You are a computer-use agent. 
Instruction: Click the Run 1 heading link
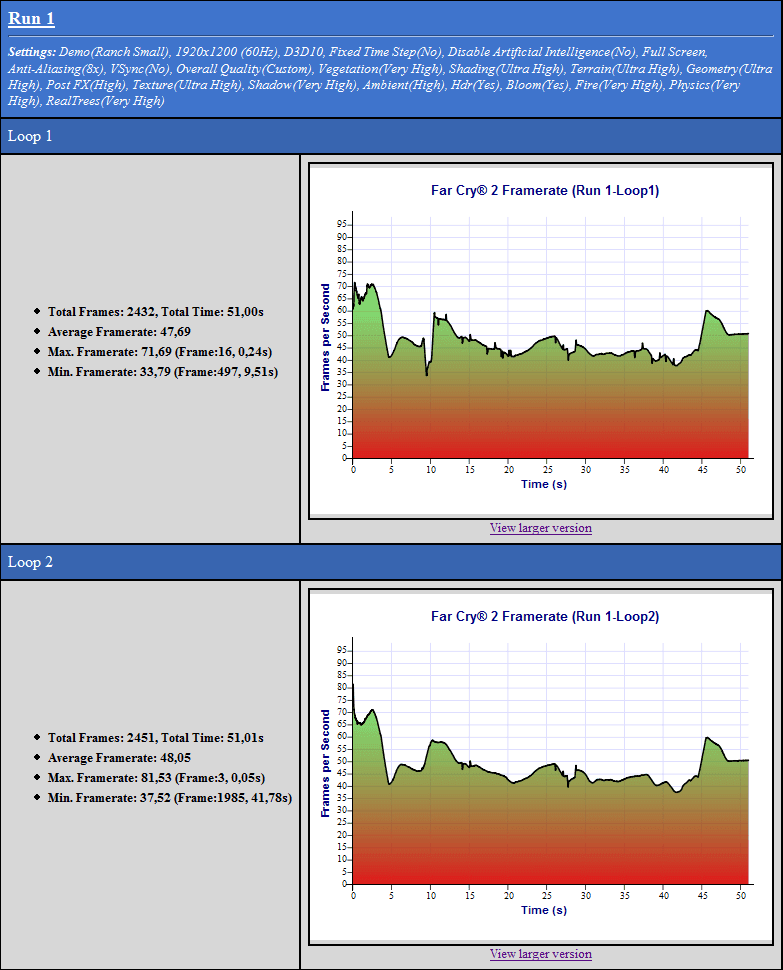[x=32, y=19]
